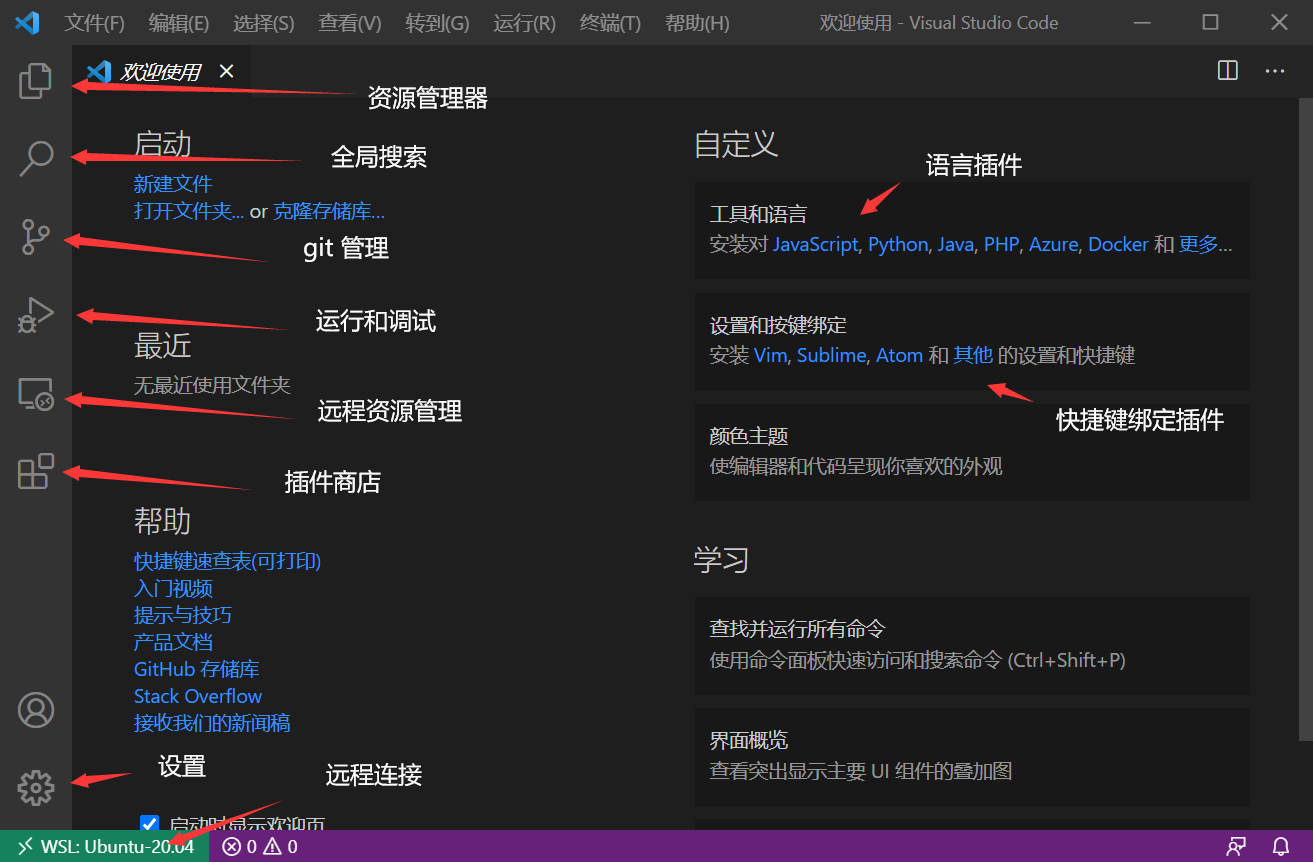Screen dimensions: 1313x862
Task: Click the 打开文件夹 link
Action: click(x=189, y=211)
